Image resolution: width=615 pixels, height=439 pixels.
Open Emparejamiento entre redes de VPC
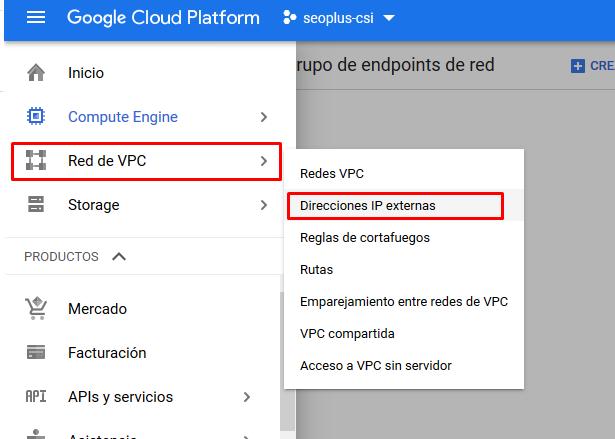(x=404, y=302)
